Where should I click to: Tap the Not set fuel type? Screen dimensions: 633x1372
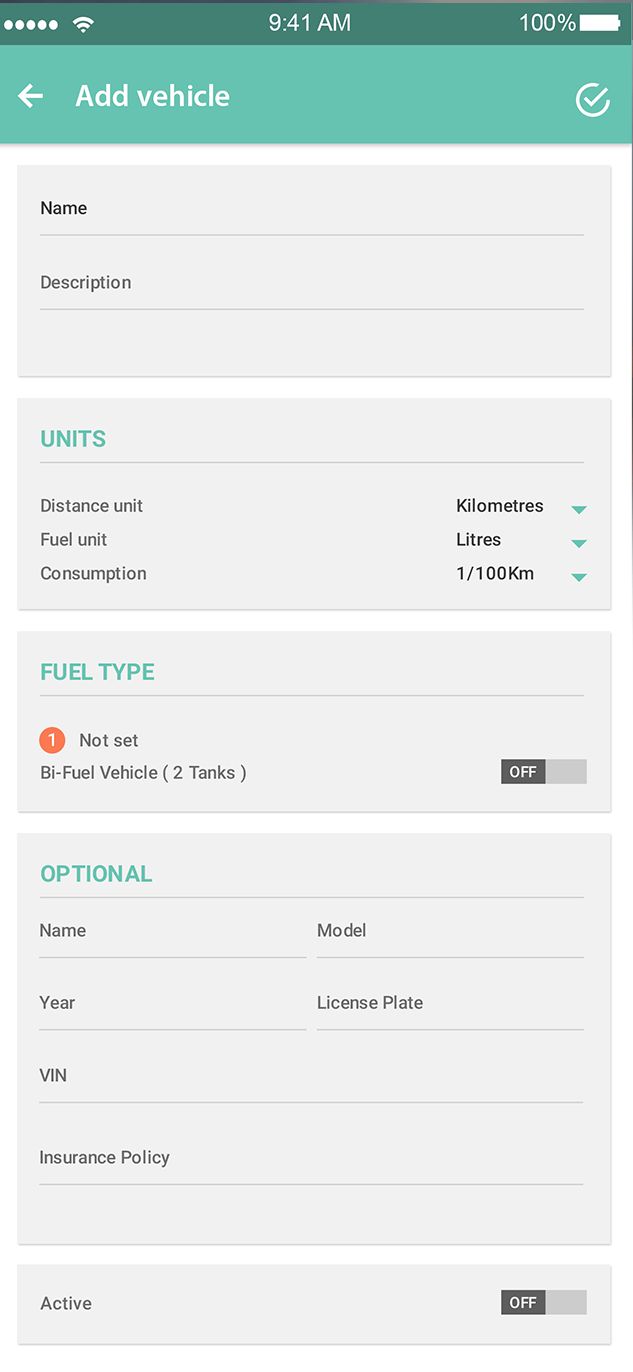109,741
